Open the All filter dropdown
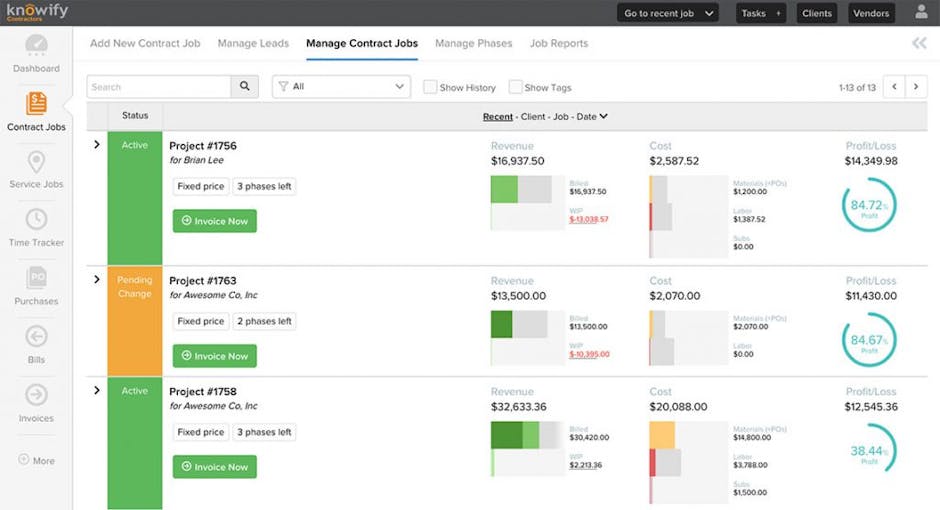The width and height of the screenshot is (940, 510). pos(341,87)
